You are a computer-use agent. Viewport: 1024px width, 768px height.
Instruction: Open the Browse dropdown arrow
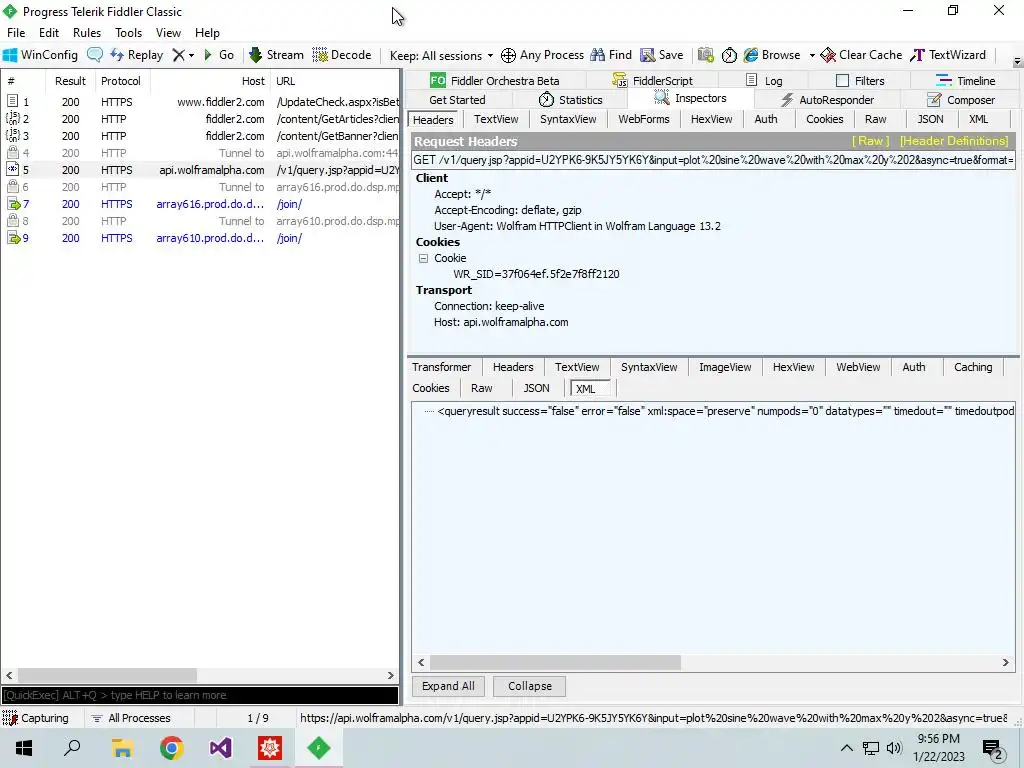[812, 55]
